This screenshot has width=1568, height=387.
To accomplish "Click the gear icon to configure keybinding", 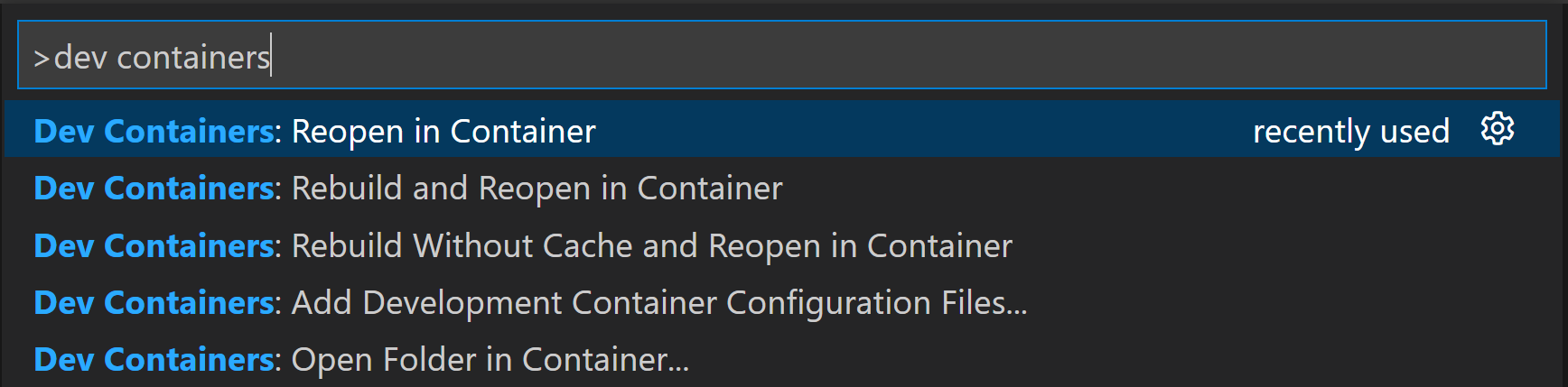I will (x=1497, y=129).
